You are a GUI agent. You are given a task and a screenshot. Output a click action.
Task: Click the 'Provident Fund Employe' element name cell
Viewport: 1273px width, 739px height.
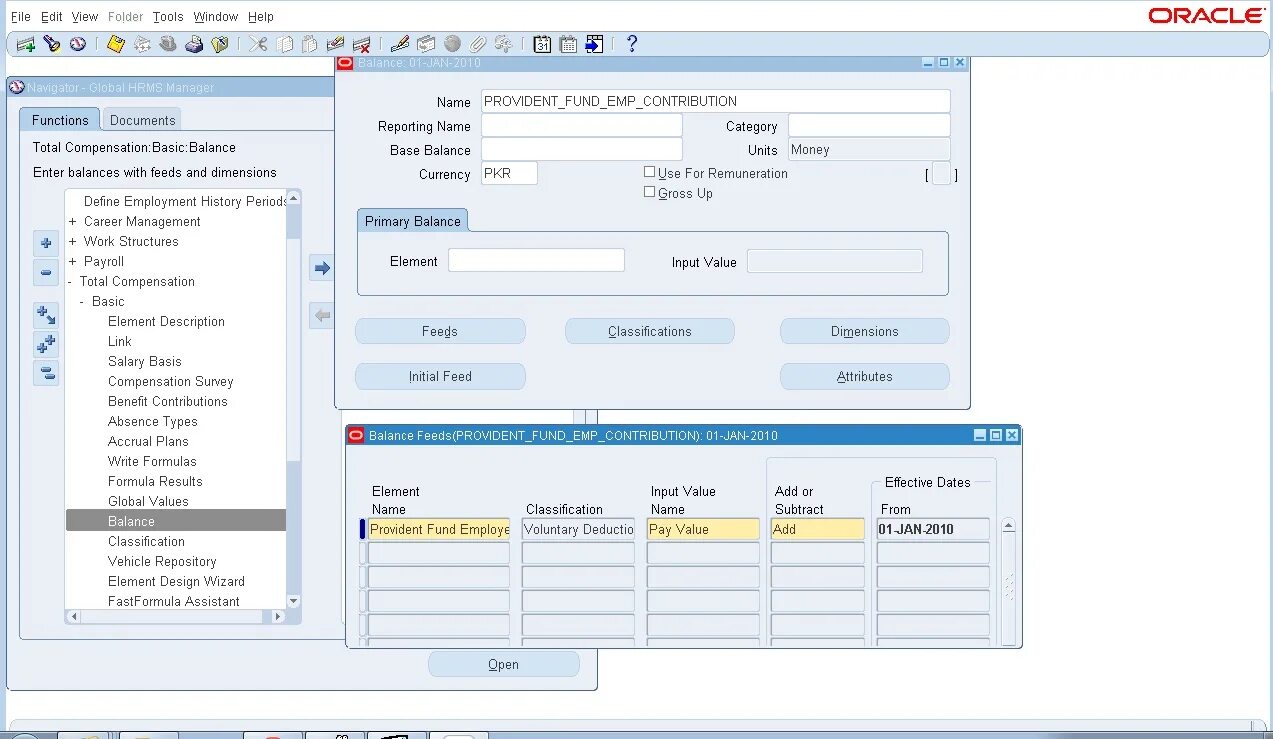pos(439,529)
